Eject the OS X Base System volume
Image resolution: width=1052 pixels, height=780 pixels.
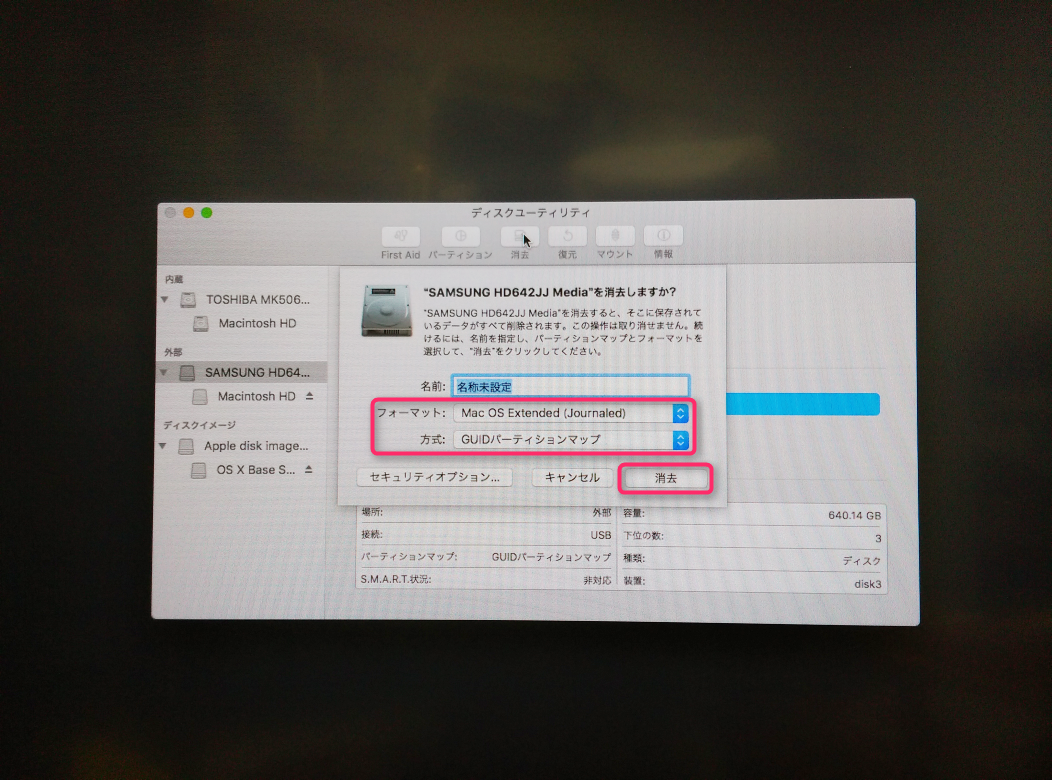[x=309, y=469]
